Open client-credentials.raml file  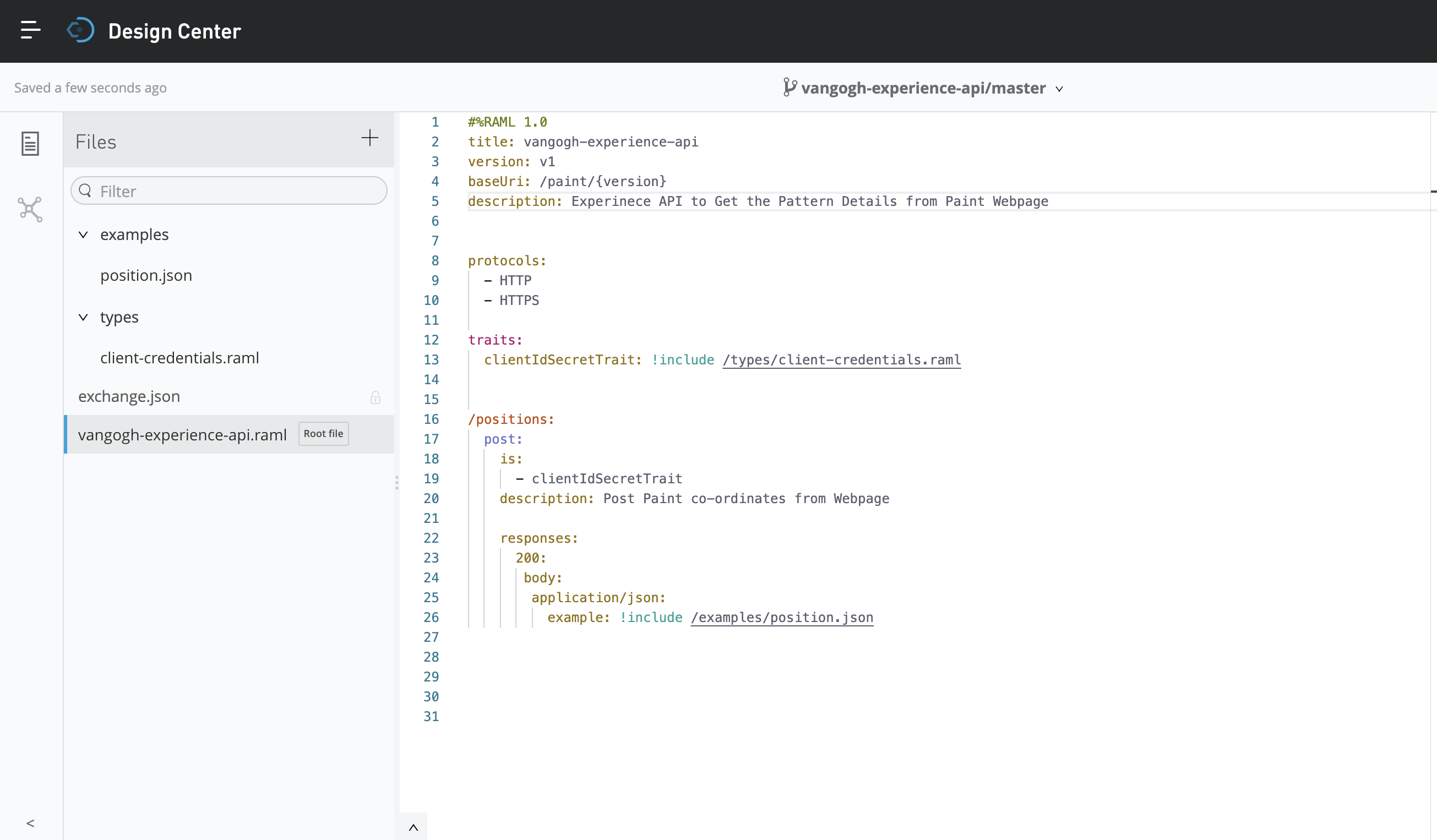[179, 358]
